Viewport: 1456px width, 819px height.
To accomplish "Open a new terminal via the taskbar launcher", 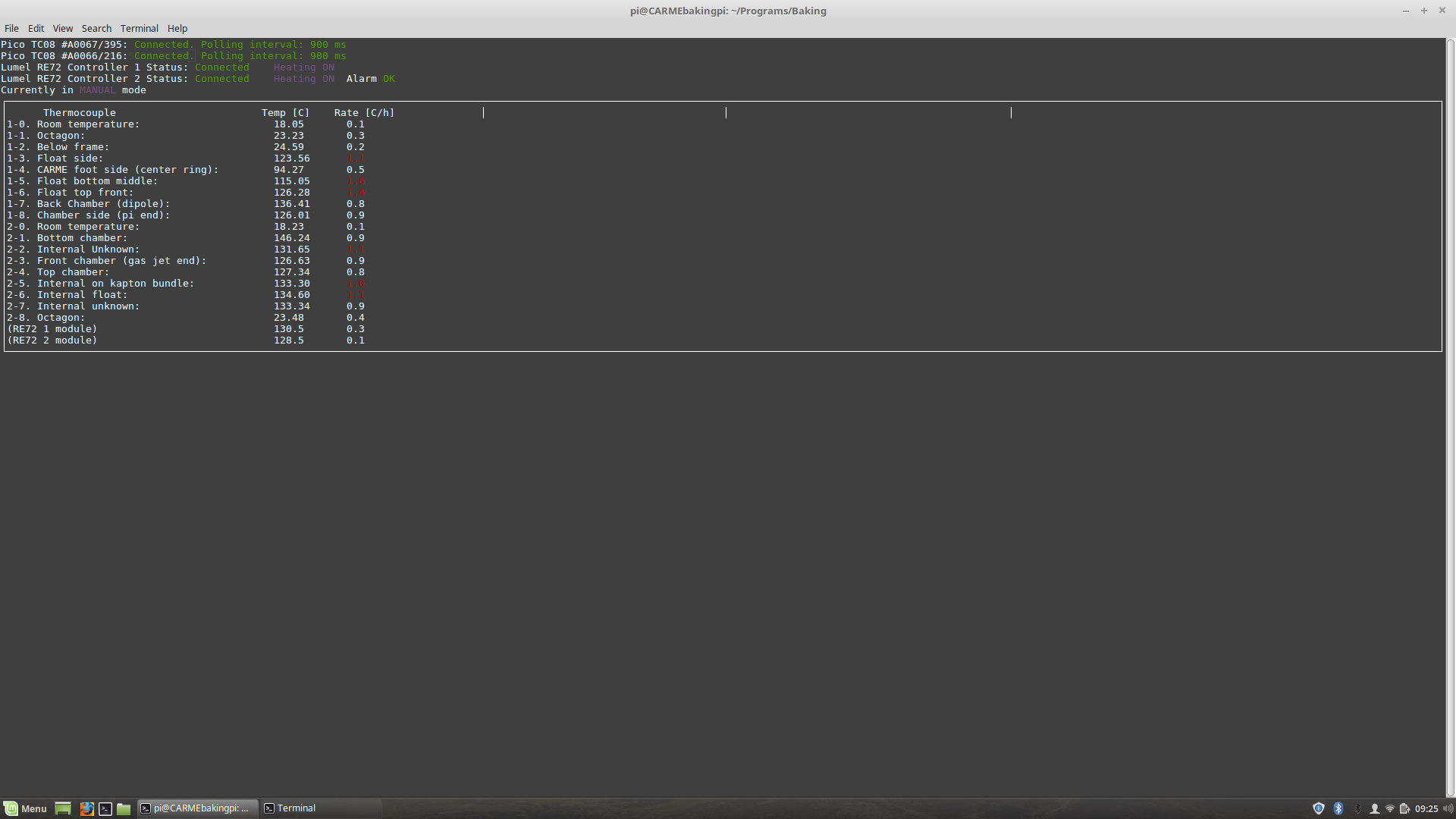I will click(105, 808).
